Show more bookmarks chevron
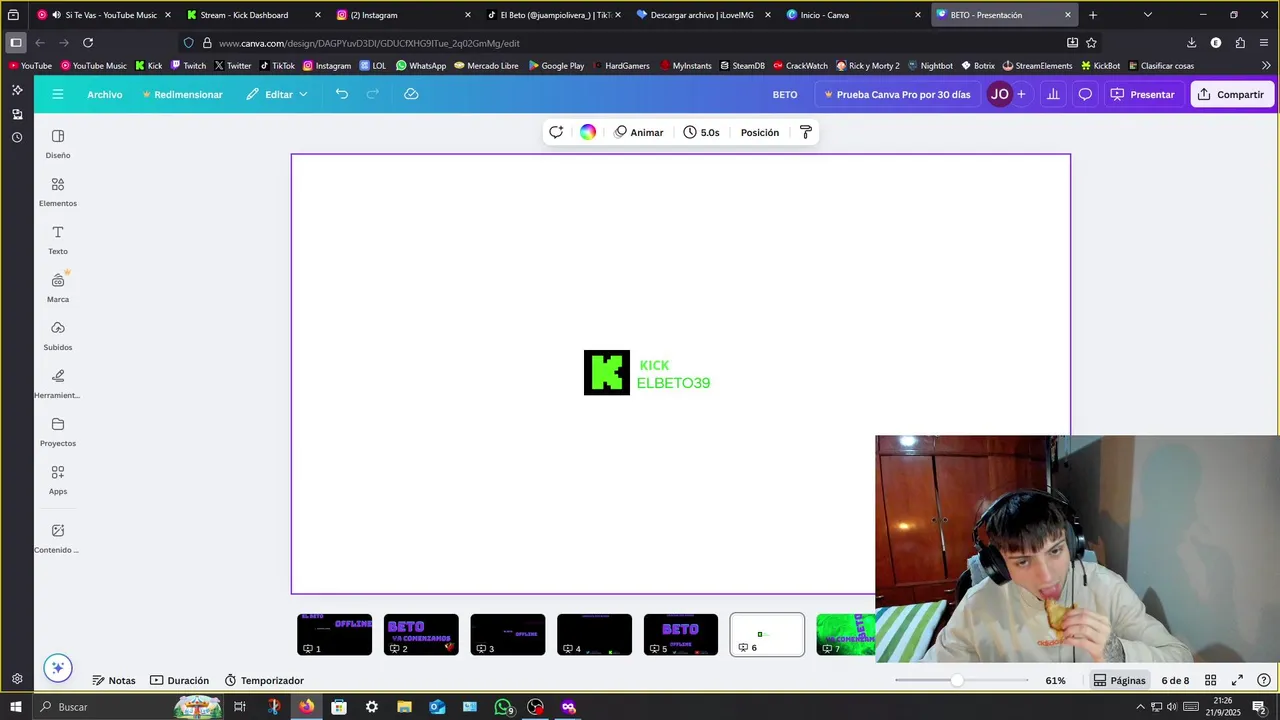This screenshot has height=720, width=1280. 1266,66
